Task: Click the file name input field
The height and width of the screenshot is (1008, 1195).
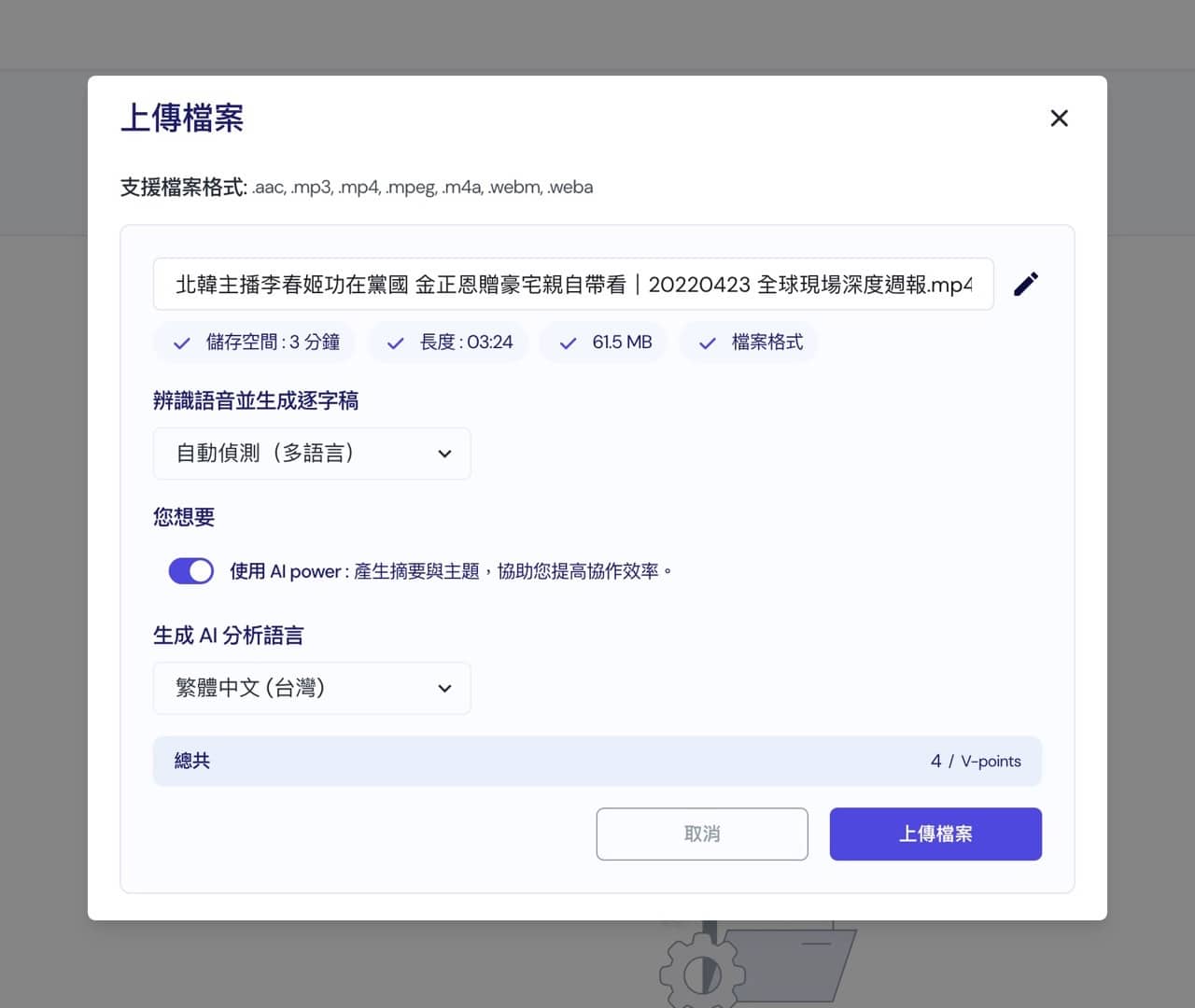Action: (x=573, y=285)
